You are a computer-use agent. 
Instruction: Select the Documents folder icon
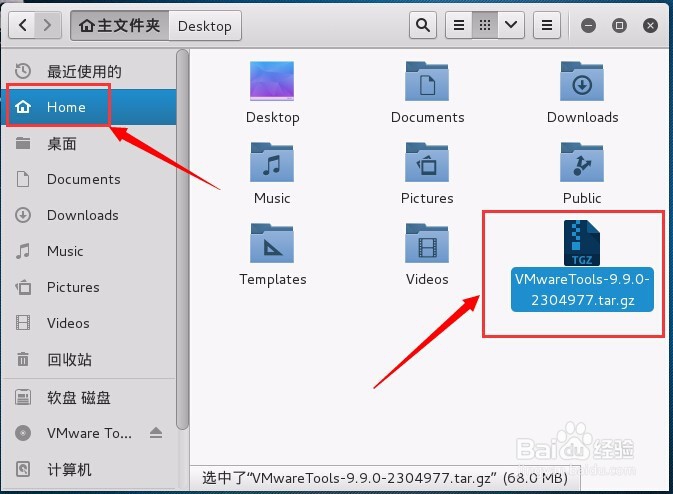click(x=427, y=81)
